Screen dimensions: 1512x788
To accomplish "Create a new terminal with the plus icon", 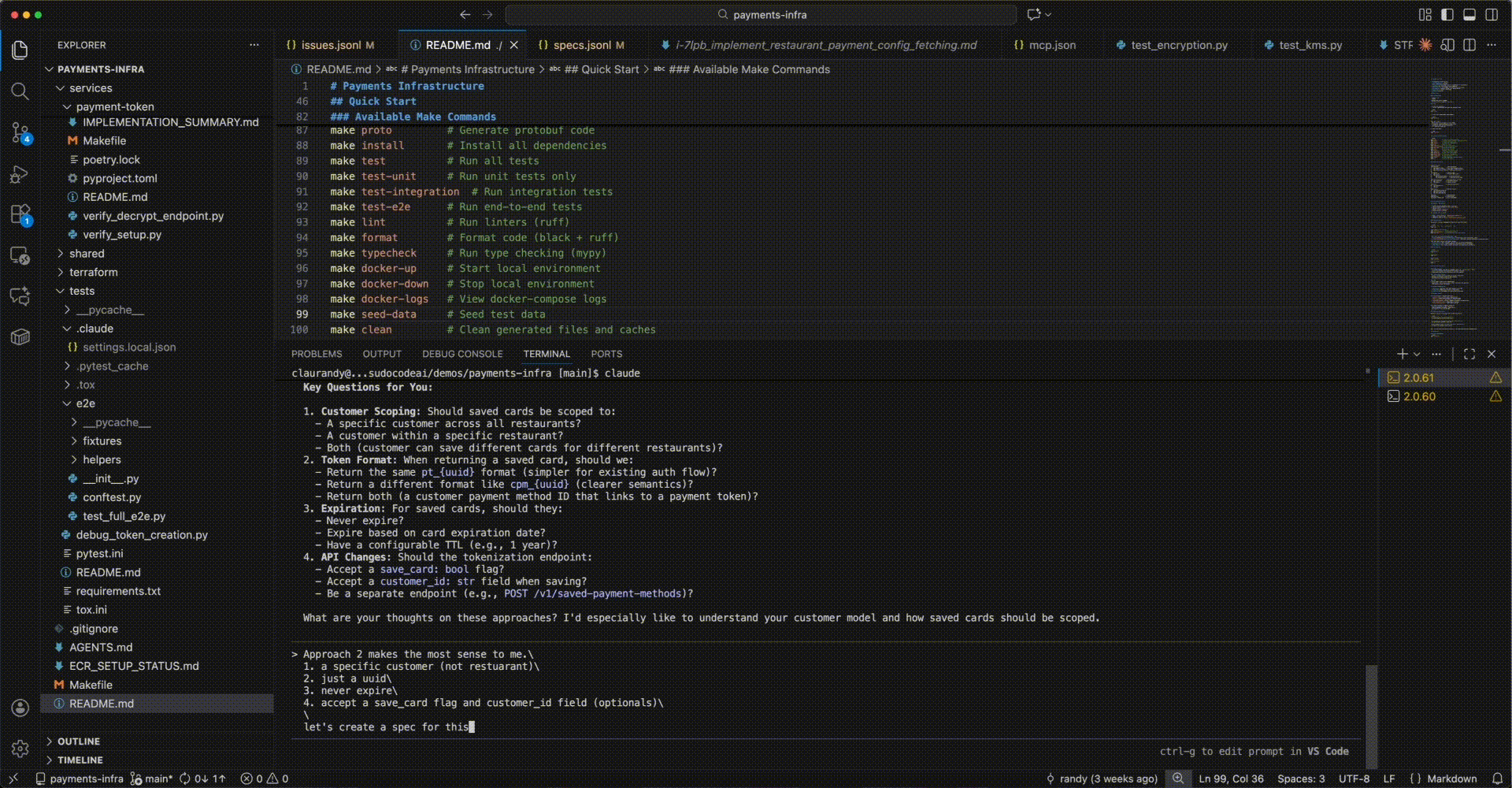I will pyautogui.click(x=1401, y=354).
